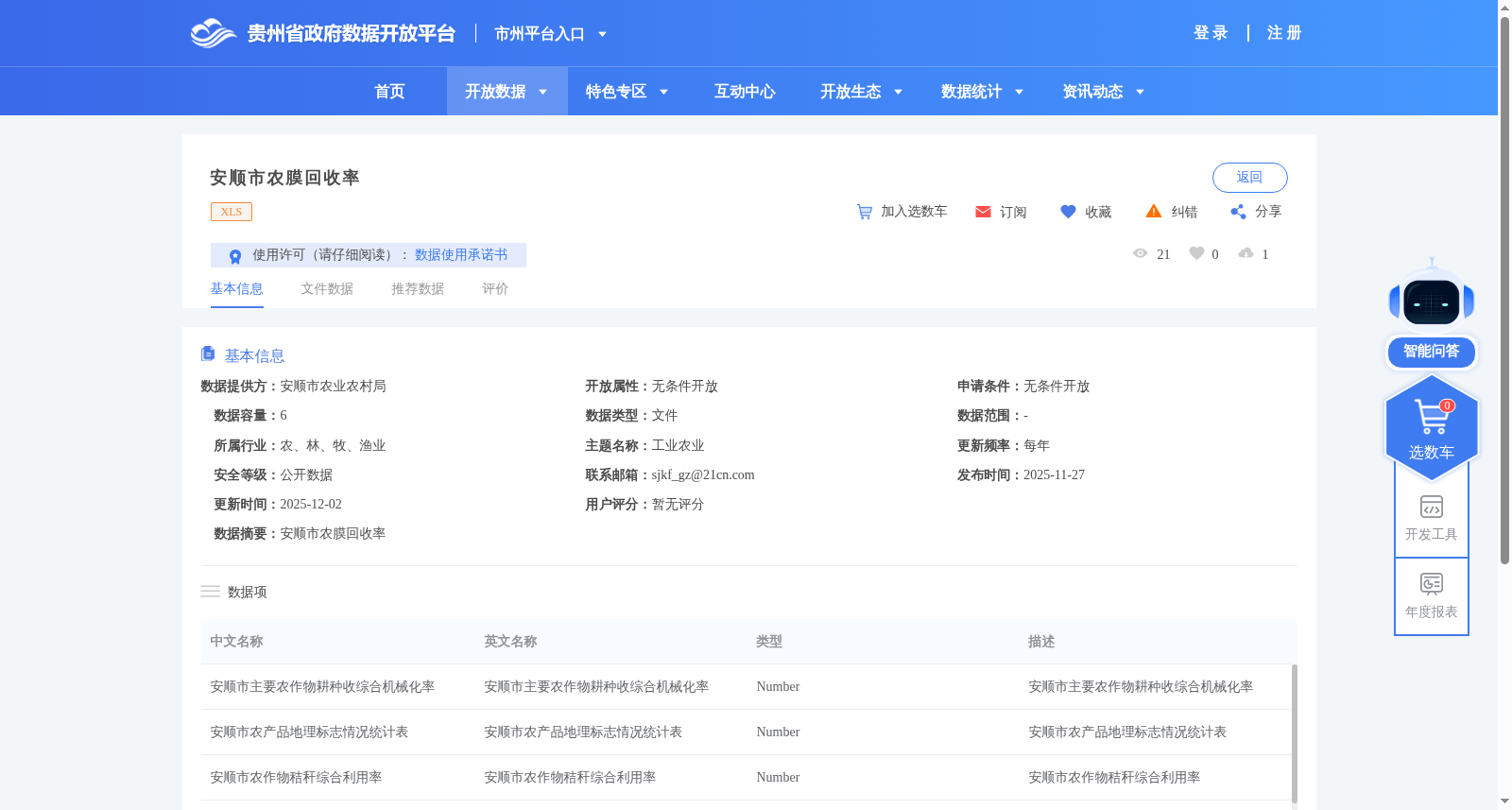Screen dimensions: 1512x810
Task: Click 公开数据 security level value
Action: pos(306,475)
